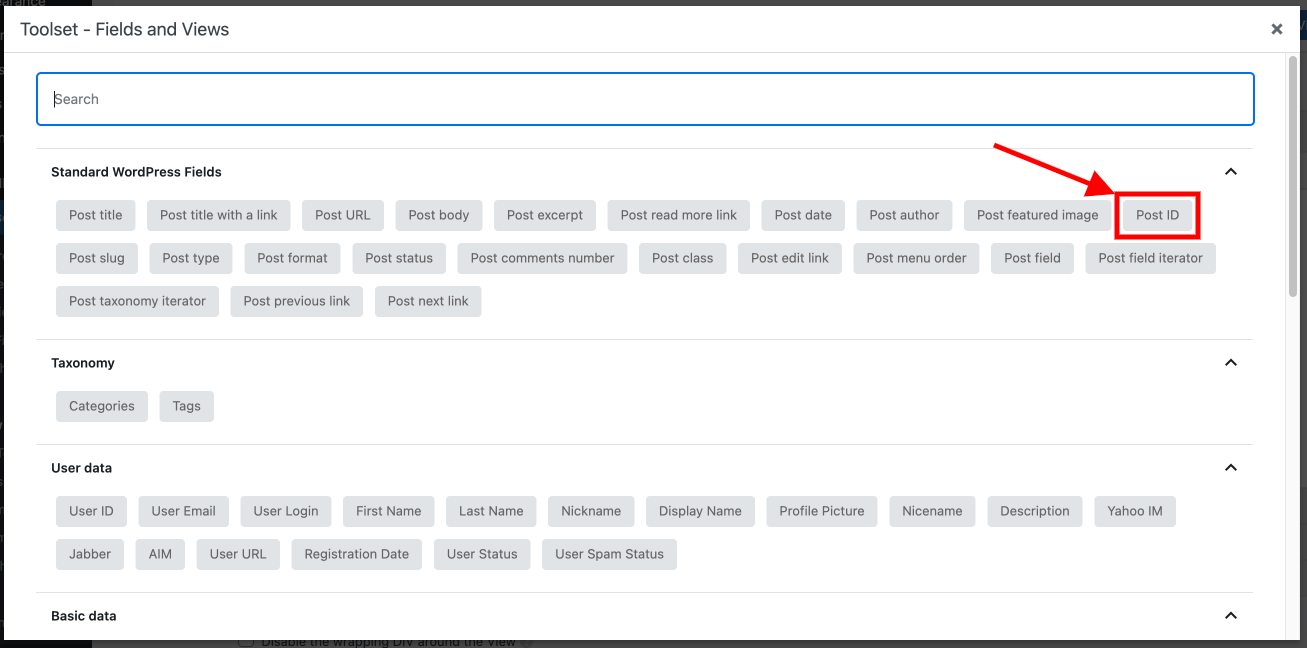Select the AIM field
The height and width of the screenshot is (648, 1307).
tap(160, 554)
